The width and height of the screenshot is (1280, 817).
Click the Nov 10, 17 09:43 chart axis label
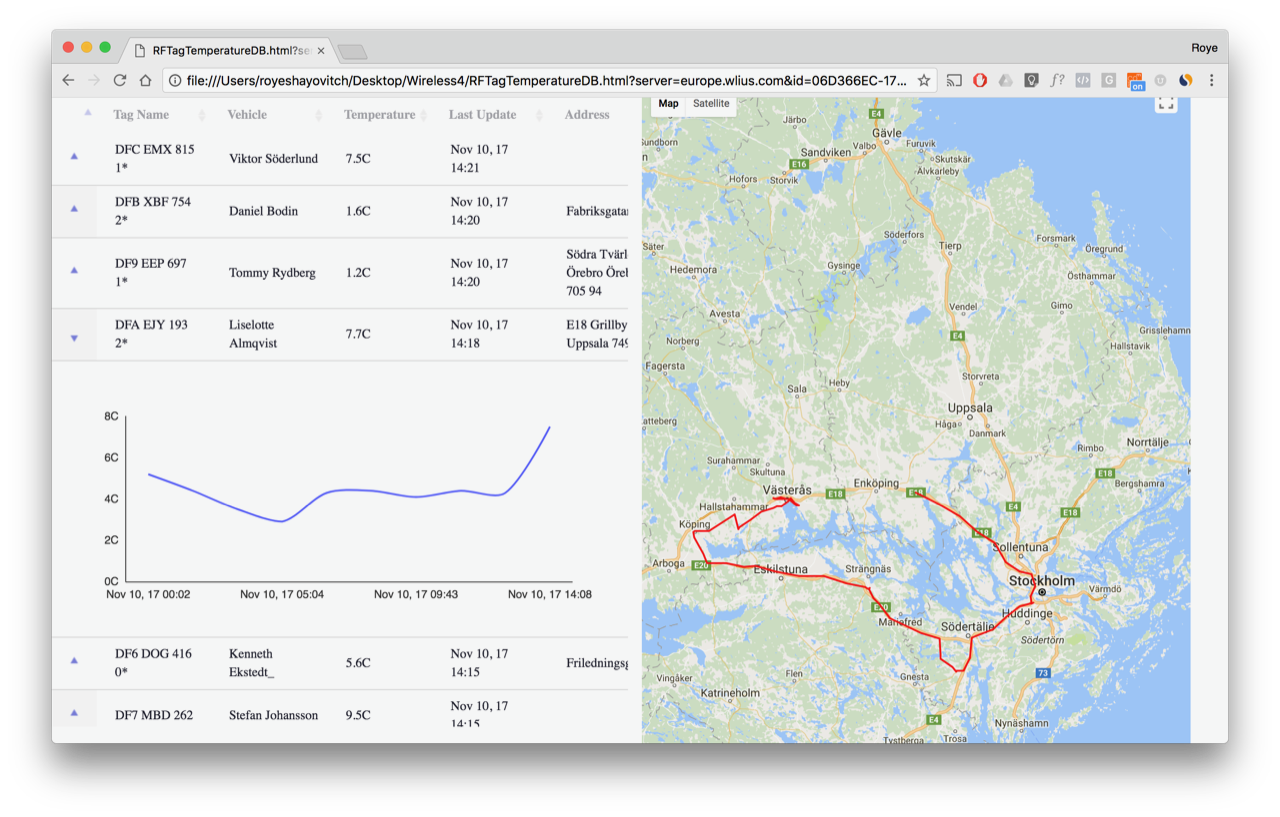[x=416, y=594]
